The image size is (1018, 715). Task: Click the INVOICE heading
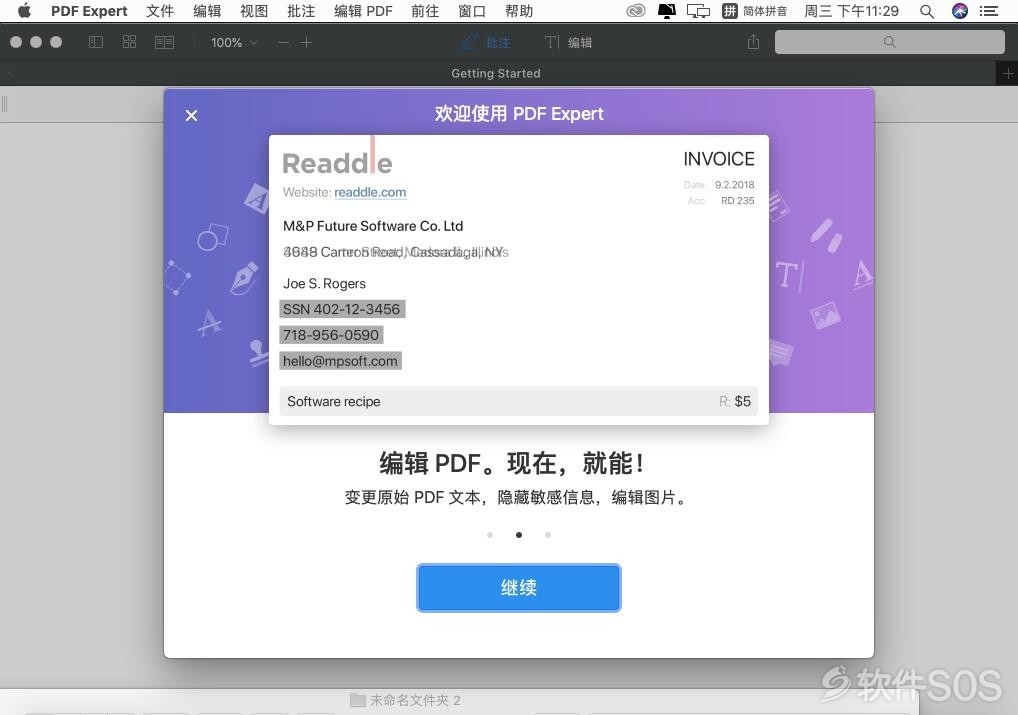[x=719, y=159]
